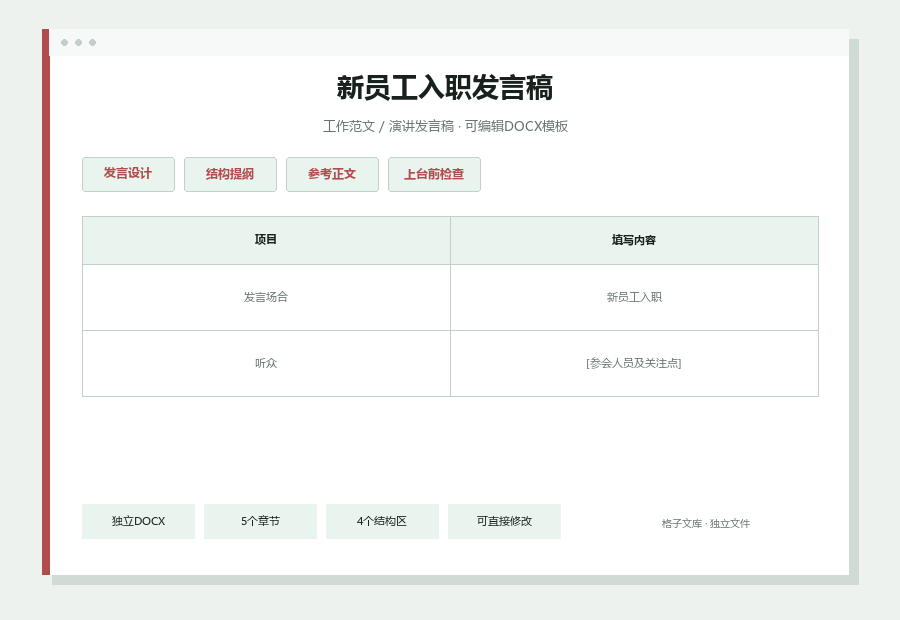Image resolution: width=900 pixels, height=620 pixels.
Task: Click the first window control dot
Action: point(64,42)
